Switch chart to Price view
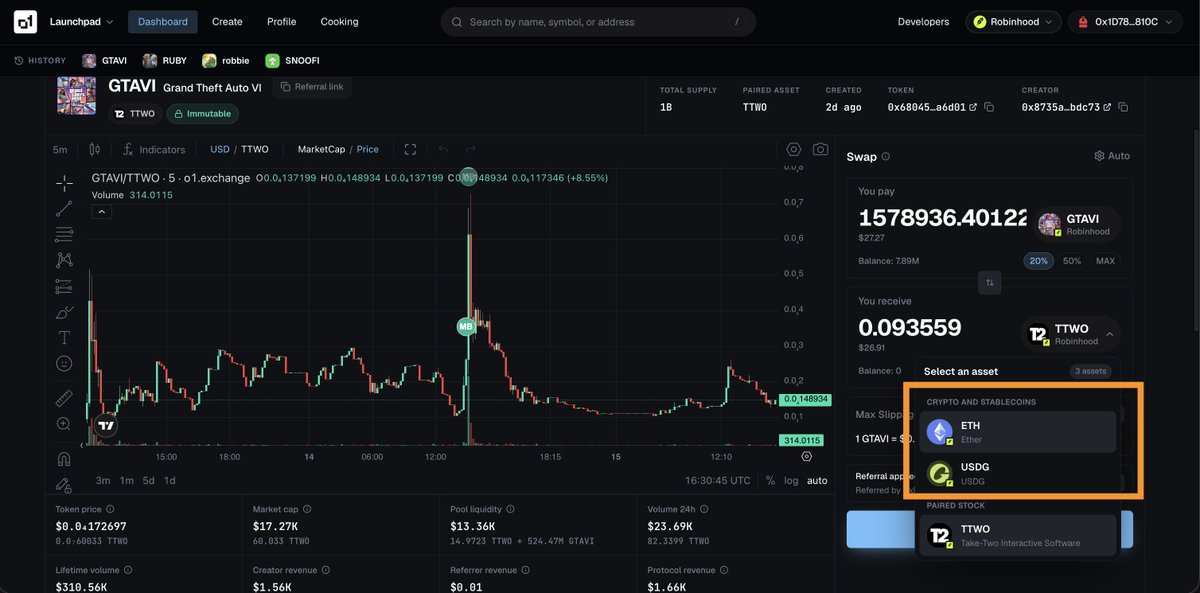Image resolution: width=1200 pixels, height=593 pixels. coord(368,149)
